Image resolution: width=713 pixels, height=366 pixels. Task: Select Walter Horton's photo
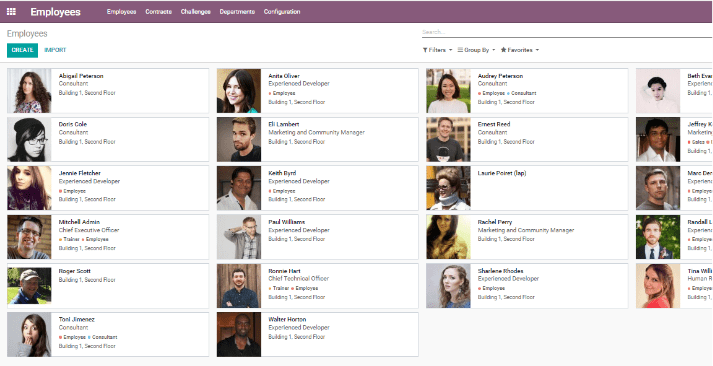tap(239, 335)
